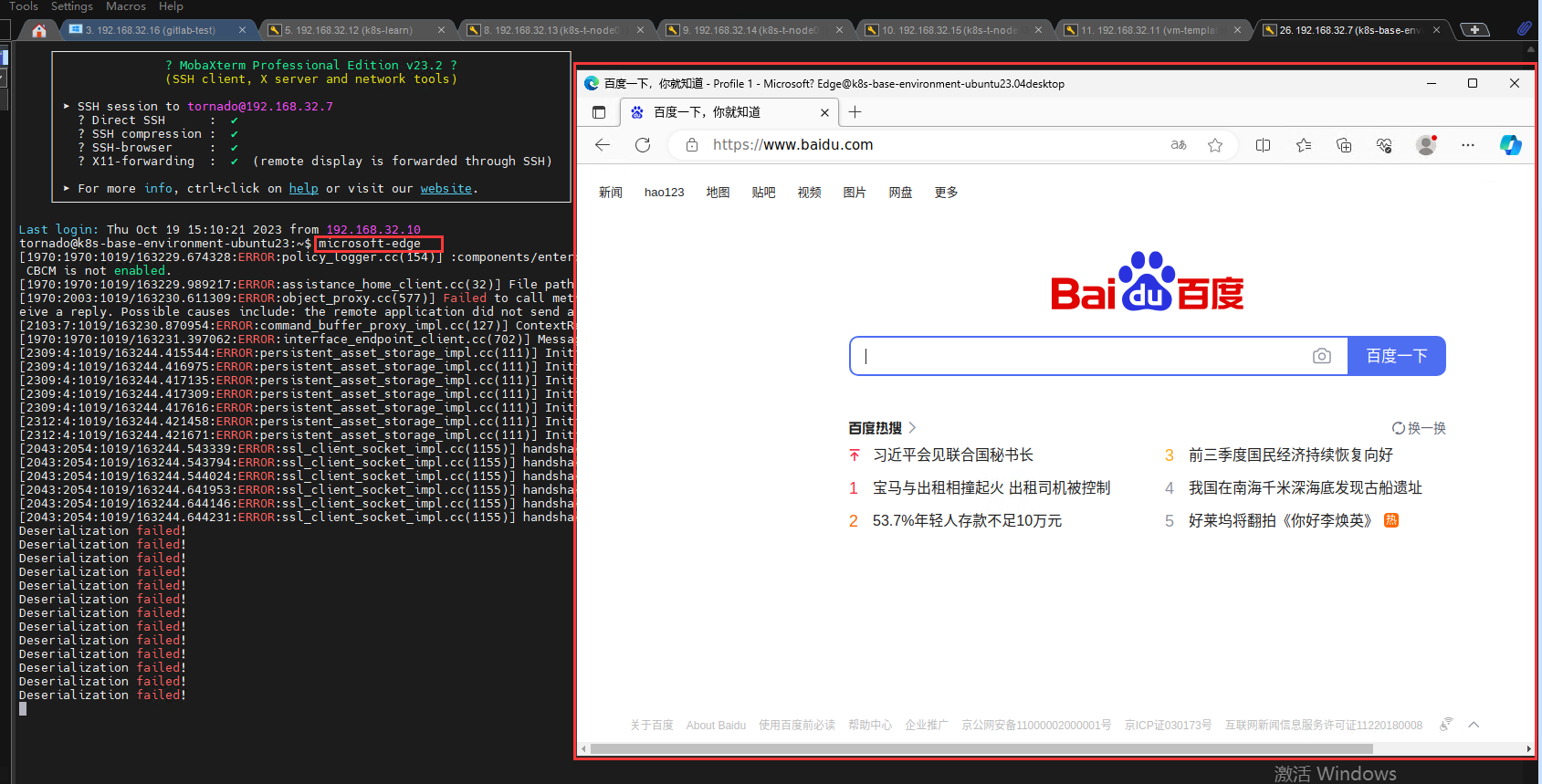Open the 视频 link on Baidu
Screen dimensions: 1542x784
point(809,193)
